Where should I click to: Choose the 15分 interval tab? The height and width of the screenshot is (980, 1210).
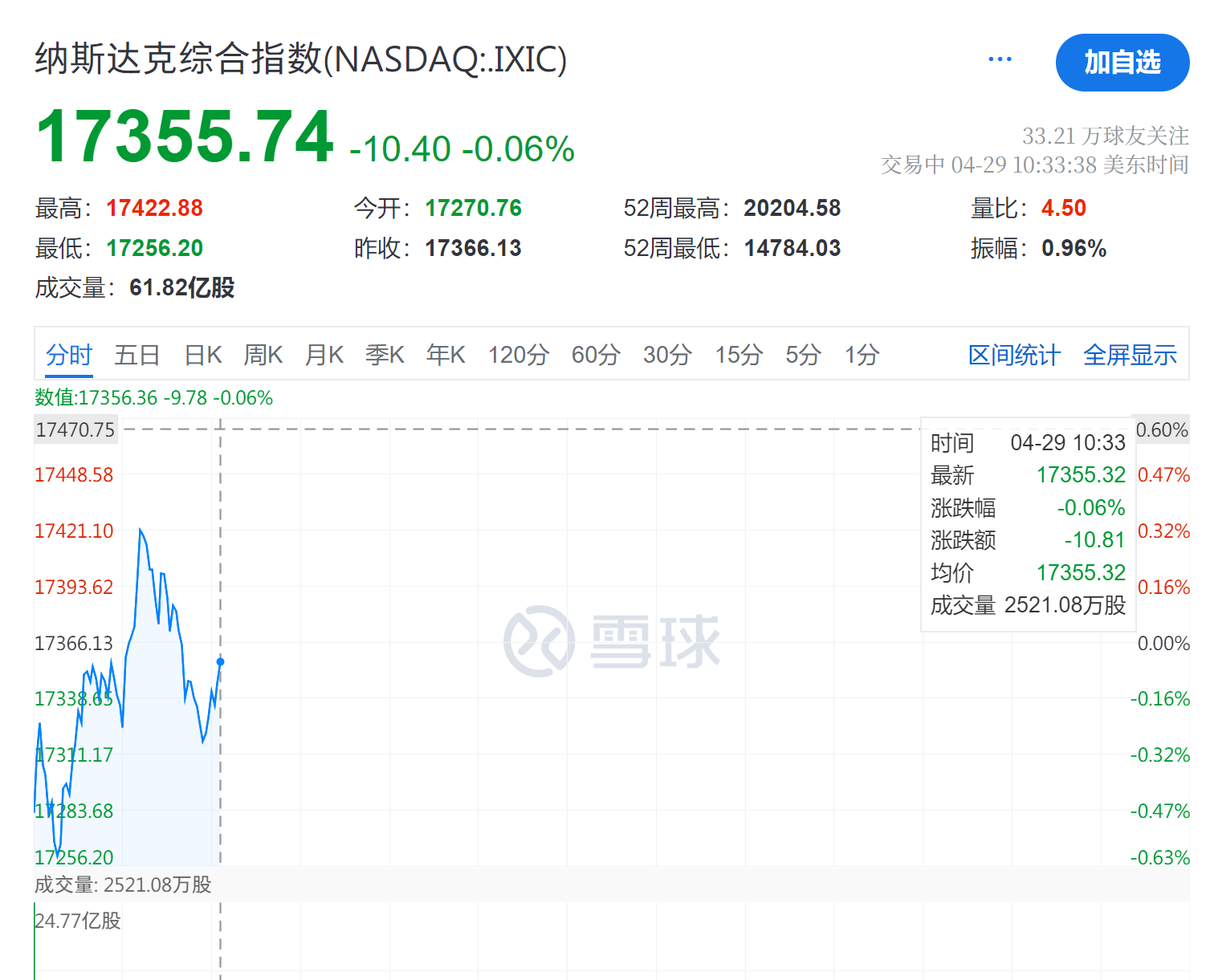point(739,355)
